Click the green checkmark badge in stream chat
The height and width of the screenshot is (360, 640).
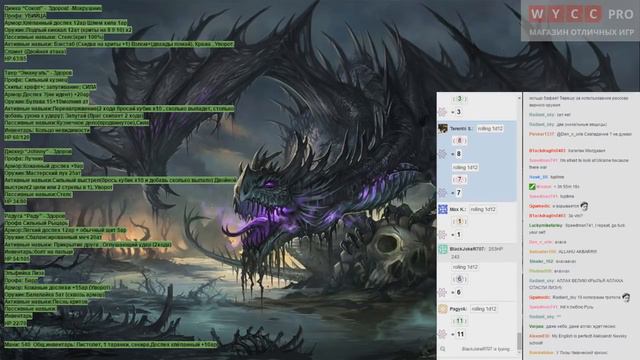click(532, 187)
